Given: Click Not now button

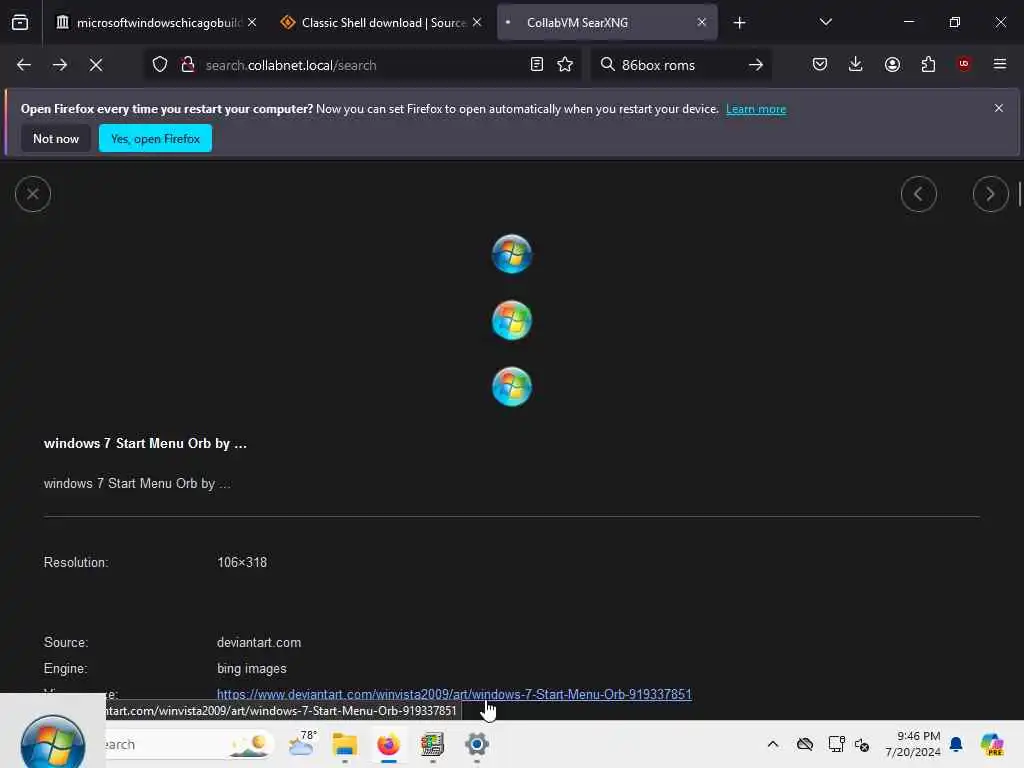Looking at the screenshot, I should (x=56, y=138).
